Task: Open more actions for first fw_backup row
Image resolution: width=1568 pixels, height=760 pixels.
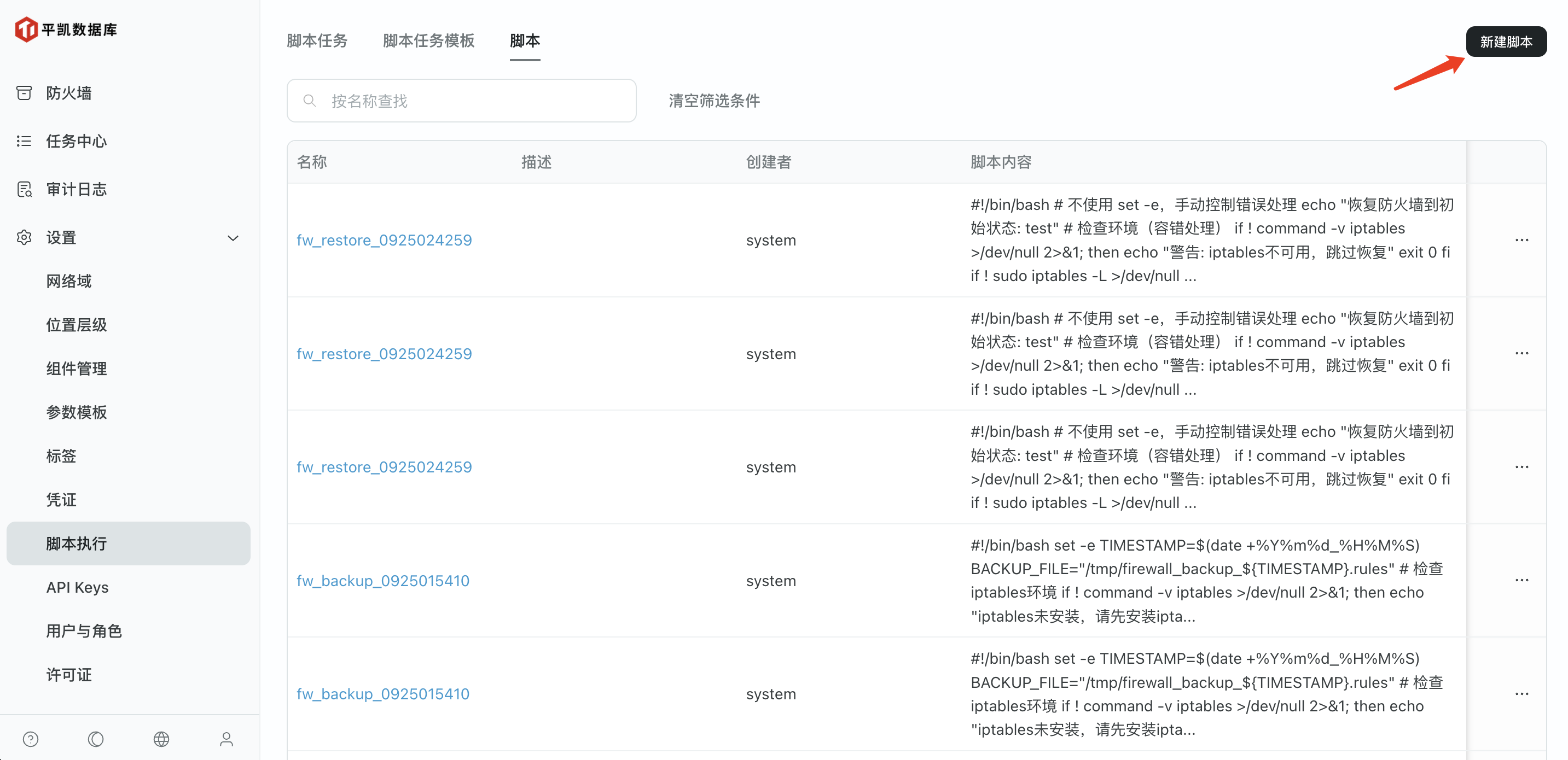Action: click(1521, 580)
